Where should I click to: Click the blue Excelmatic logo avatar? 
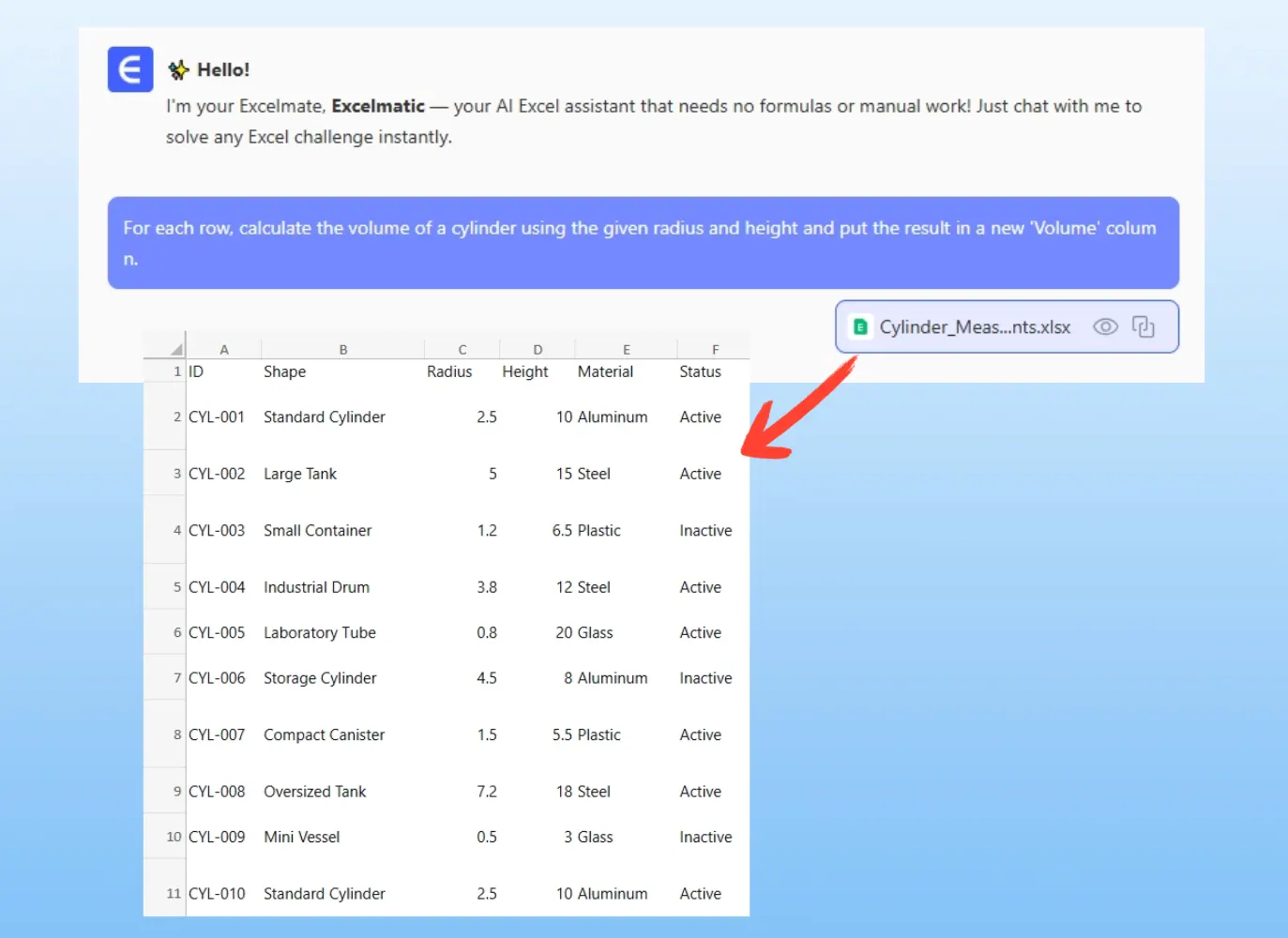[130, 69]
